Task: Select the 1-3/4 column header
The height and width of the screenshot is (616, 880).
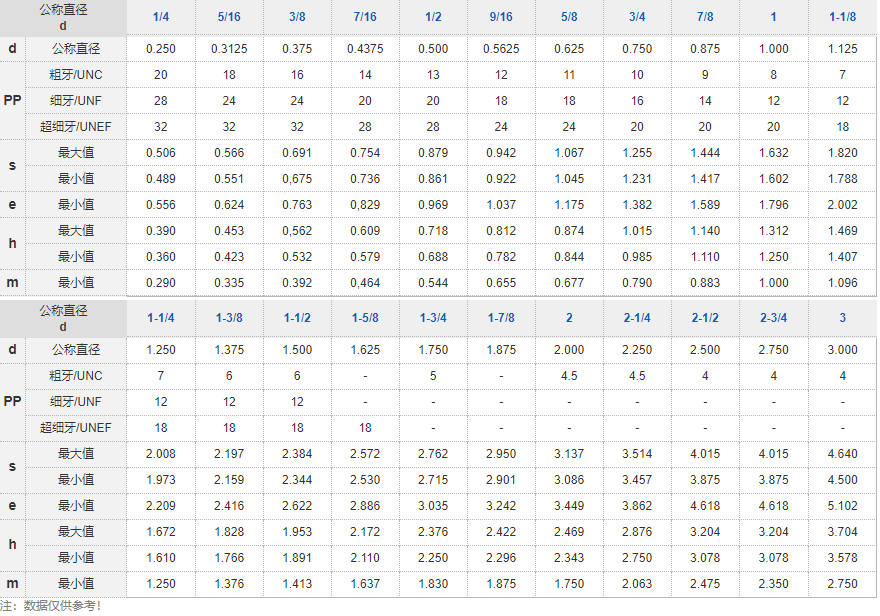Action: [x=433, y=318]
